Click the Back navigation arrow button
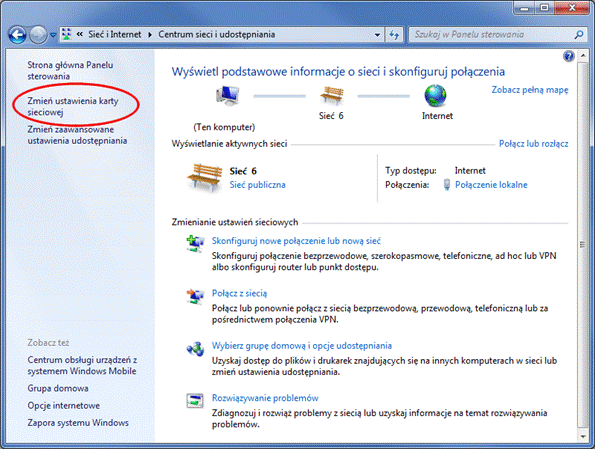Image resolution: width=595 pixels, height=449 pixels. click(x=17, y=35)
